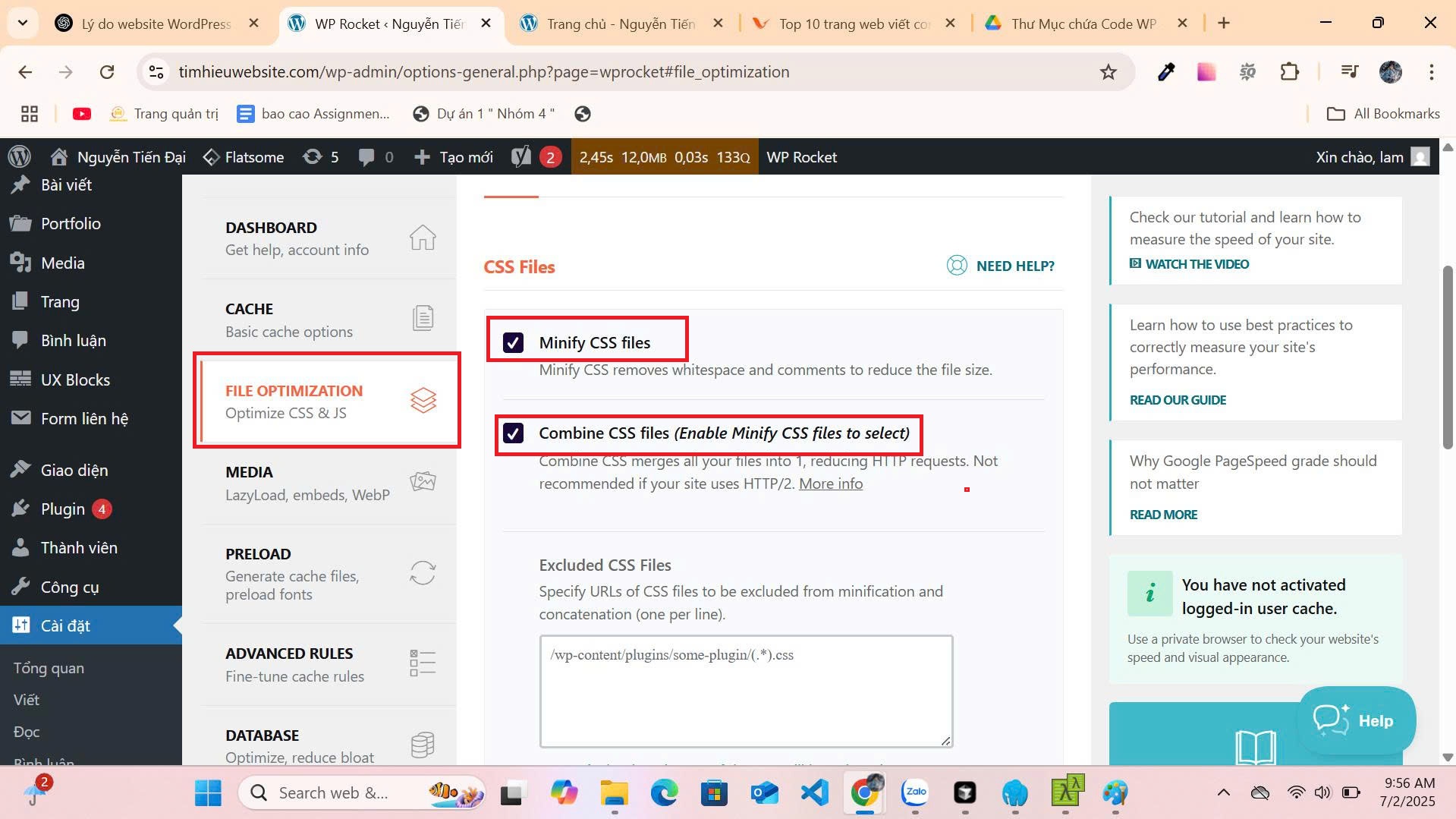The height and width of the screenshot is (819, 1456).
Task: Click the Yoast SEO icon in admin bar
Action: 521,157
